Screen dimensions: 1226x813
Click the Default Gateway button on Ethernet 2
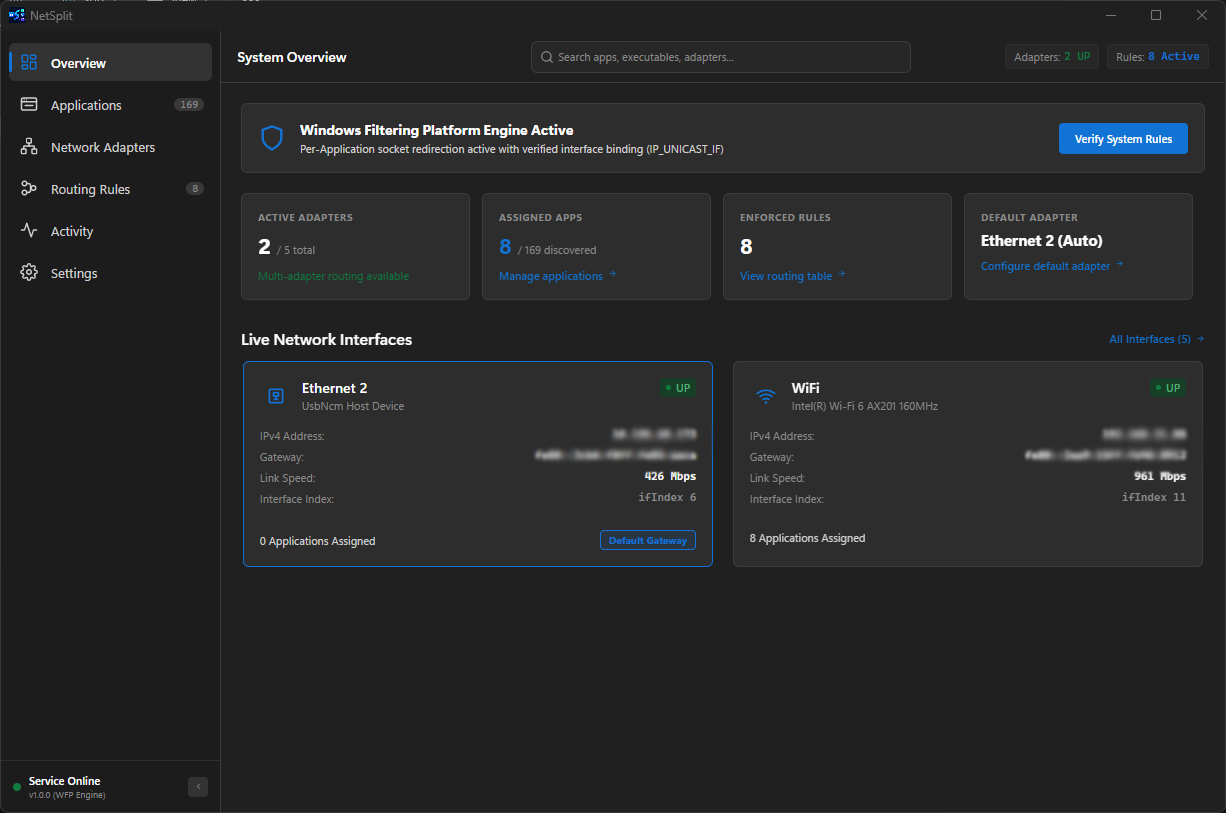[648, 540]
